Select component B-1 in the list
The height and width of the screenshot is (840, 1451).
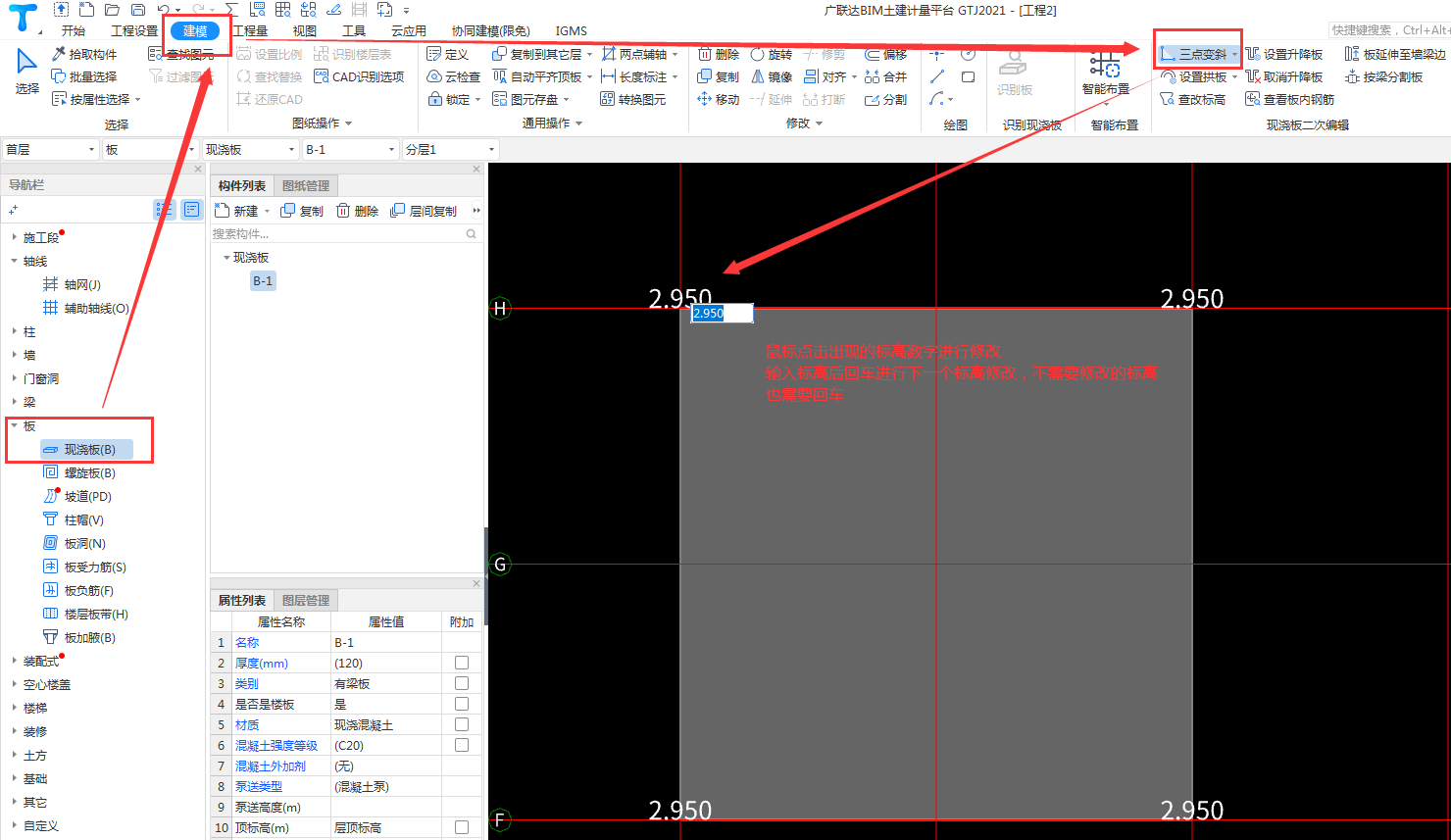263,281
